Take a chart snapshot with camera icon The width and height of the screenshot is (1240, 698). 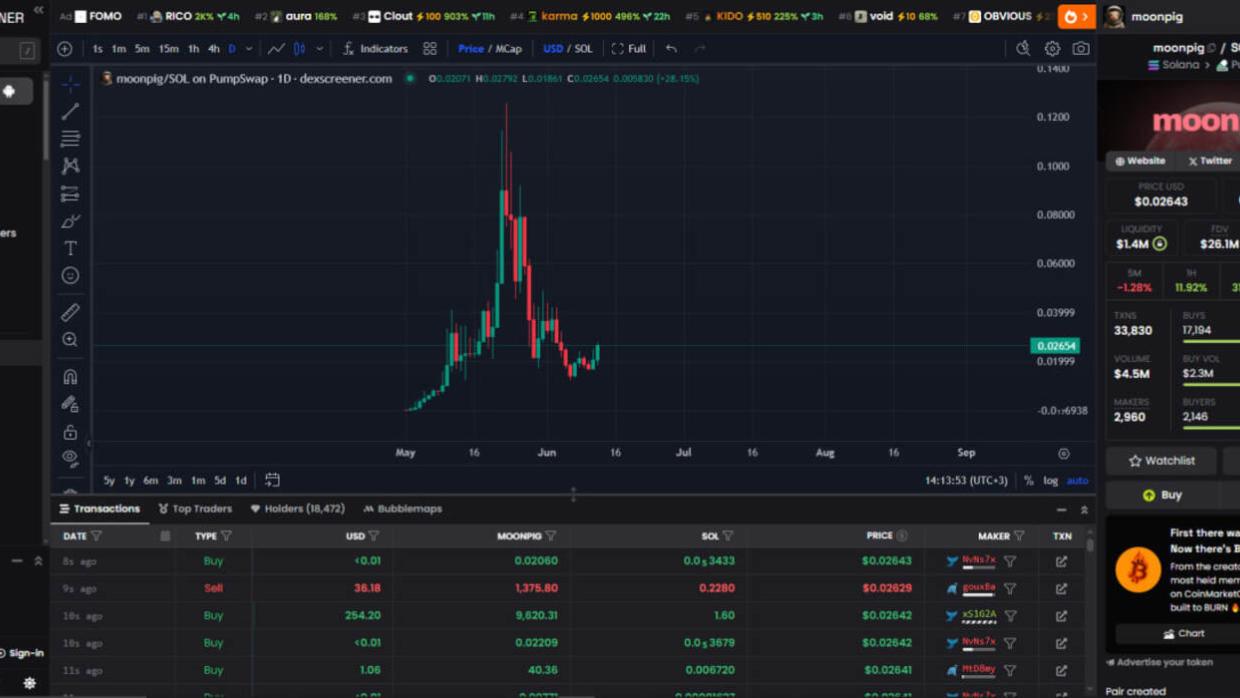coord(1081,48)
